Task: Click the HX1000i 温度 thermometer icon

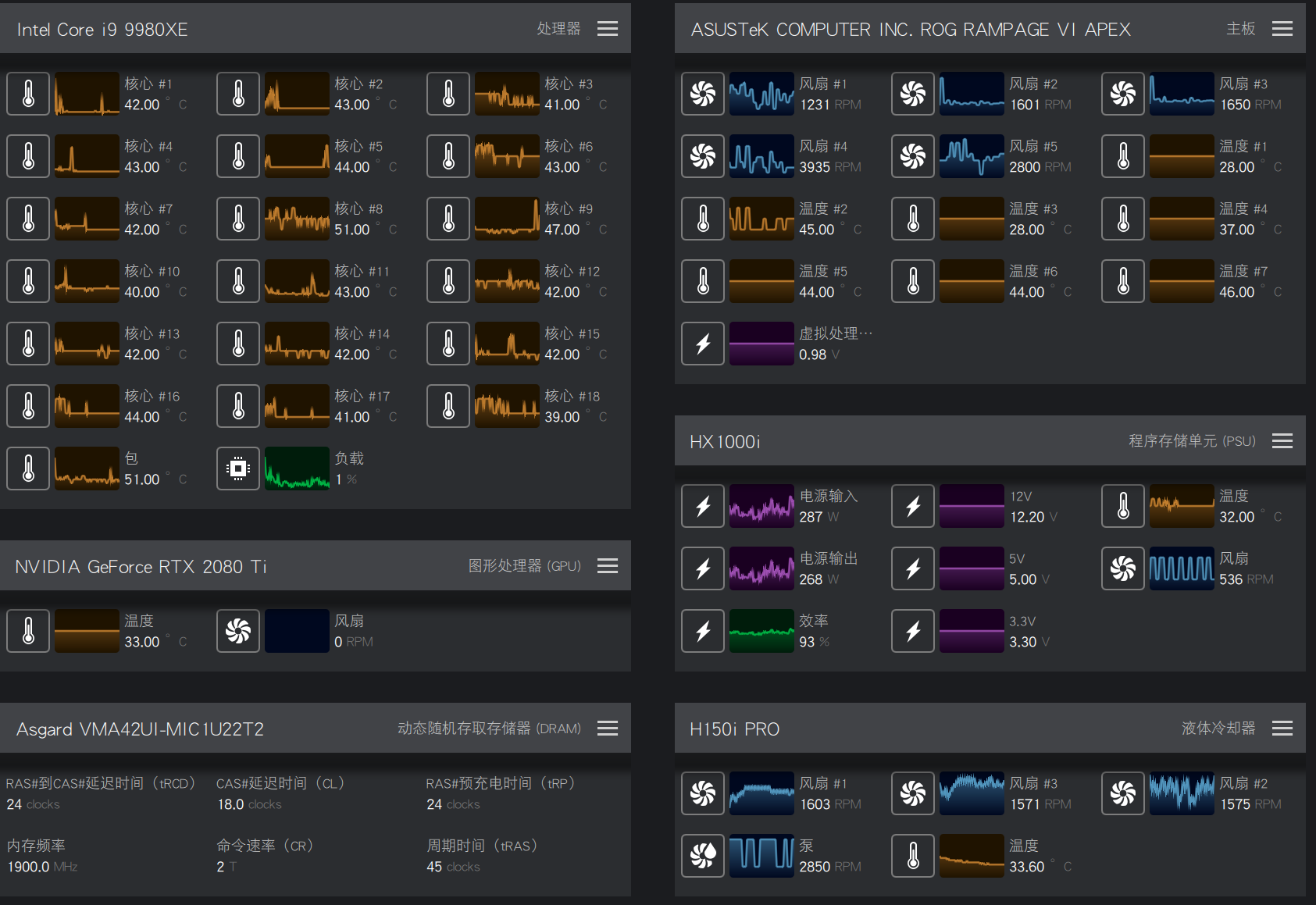Action: click(x=1123, y=506)
